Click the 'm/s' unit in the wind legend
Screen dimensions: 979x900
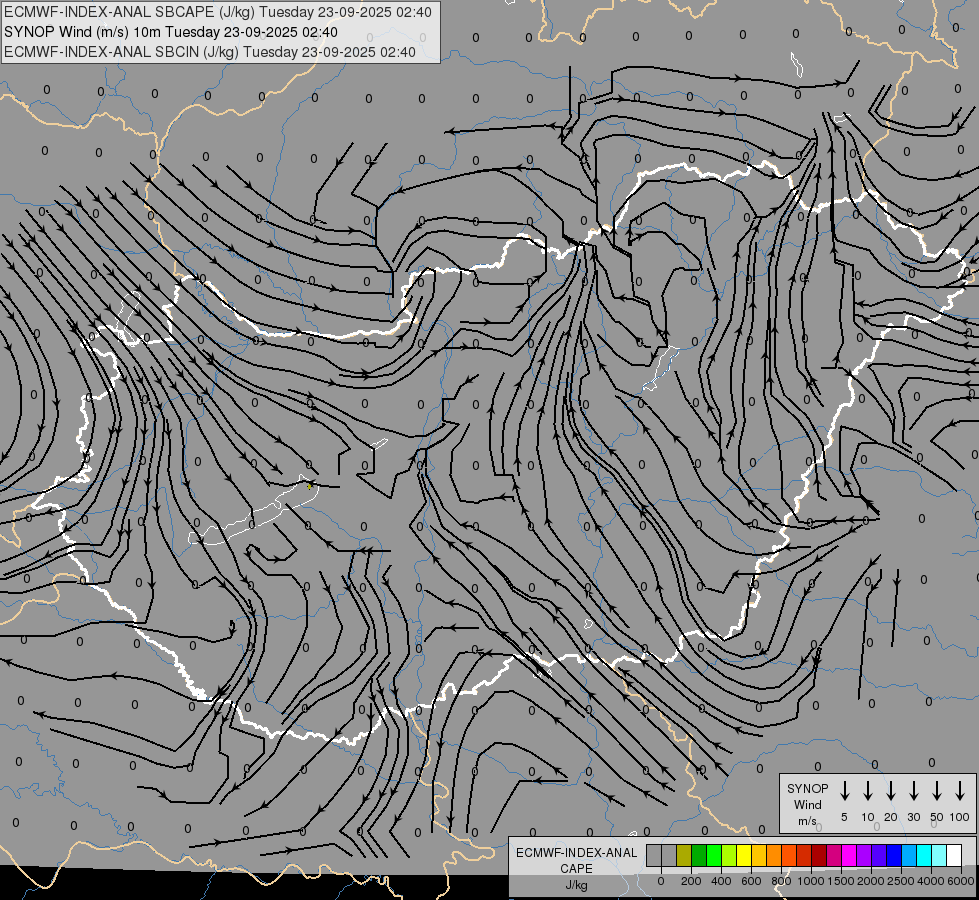[x=807, y=821]
